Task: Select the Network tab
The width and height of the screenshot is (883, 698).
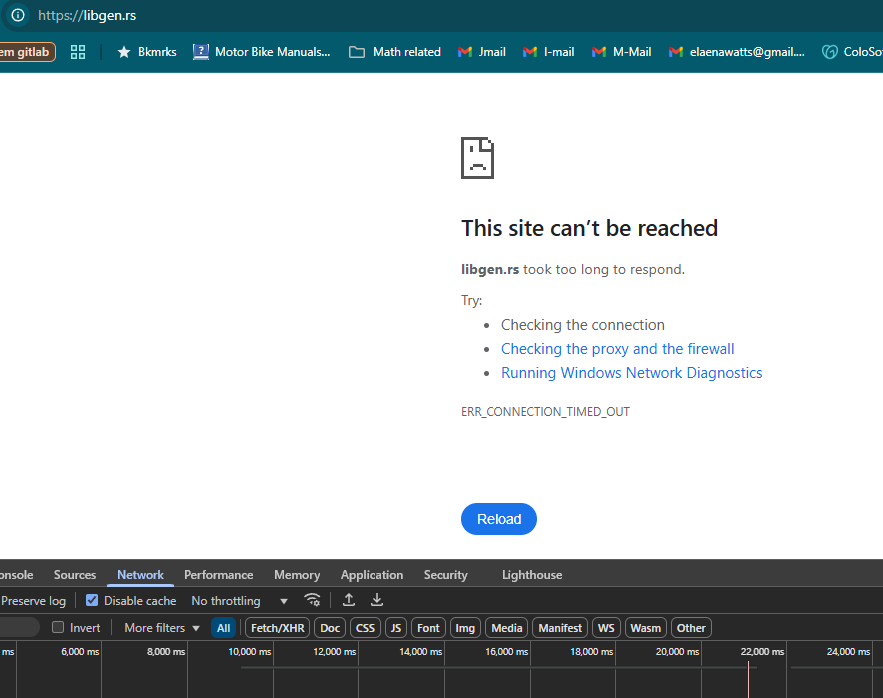Action: tap(140, 575)
